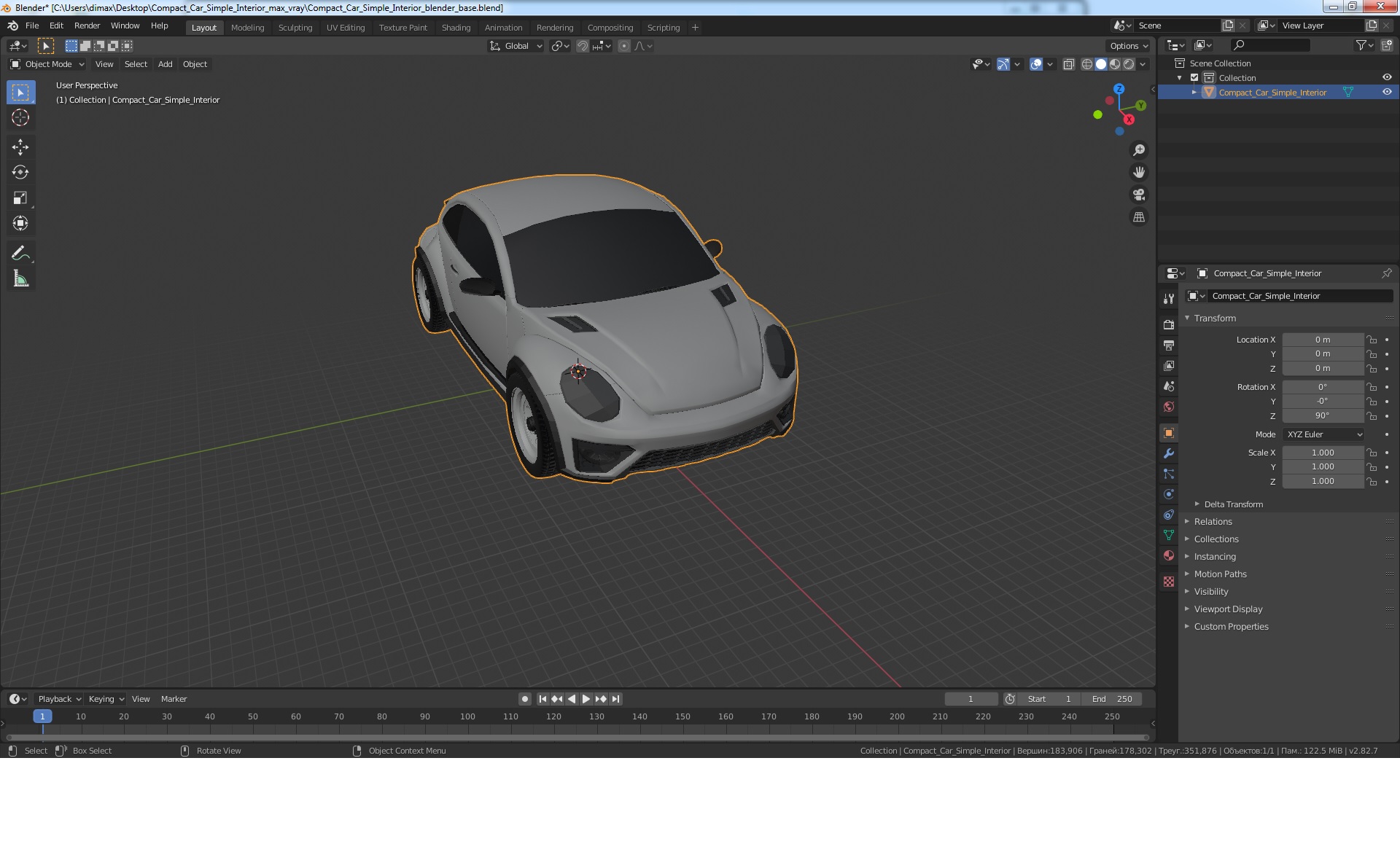The width and height of the screenshot is (1400, 844).
Task: Open the Tool settings tab
Action: point(1169,299)
